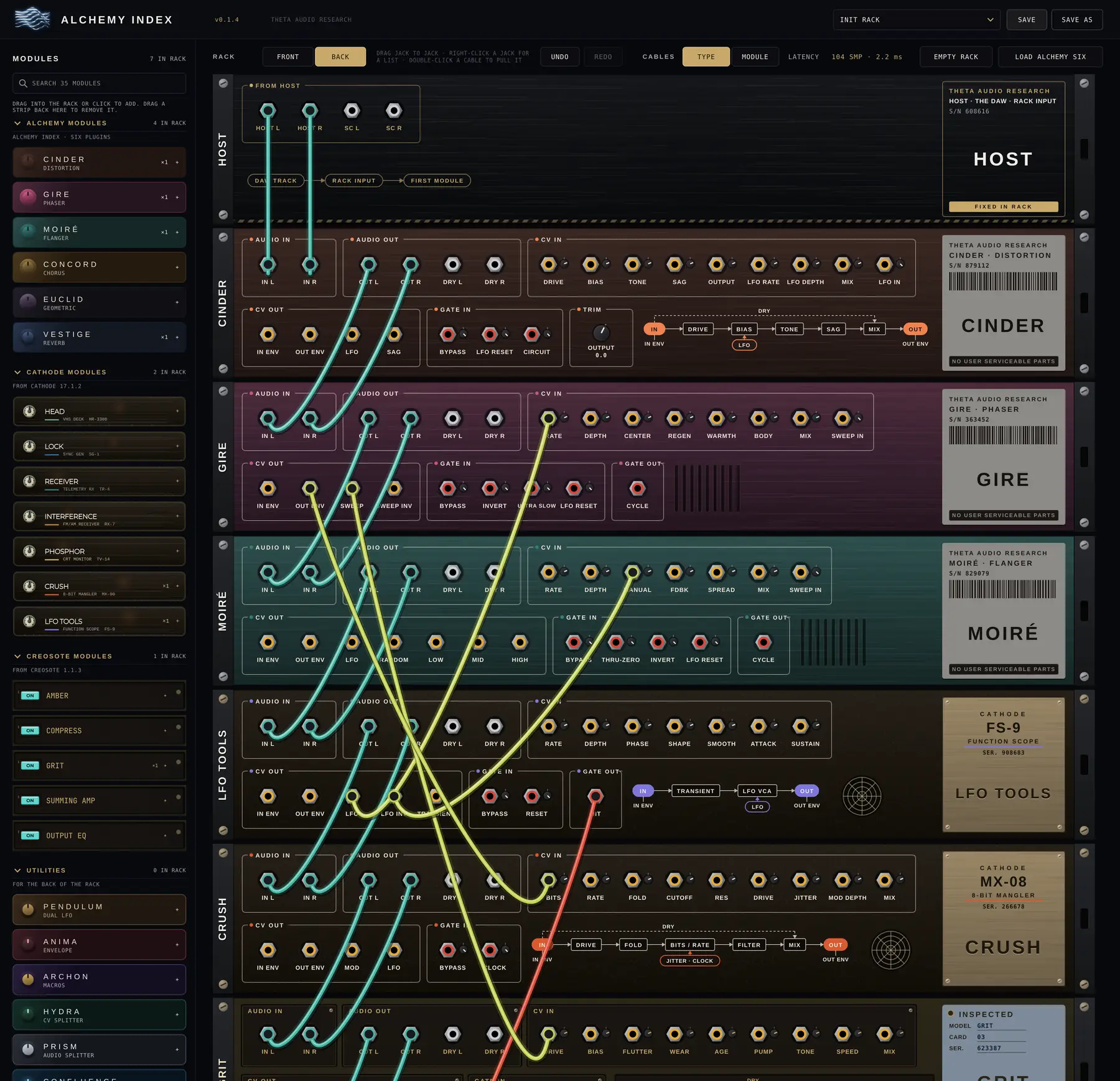Viewport: 1120px width, 1081px height.
Task: Click Crush CUTOFF CV in jack
Action: click(674, 880)
